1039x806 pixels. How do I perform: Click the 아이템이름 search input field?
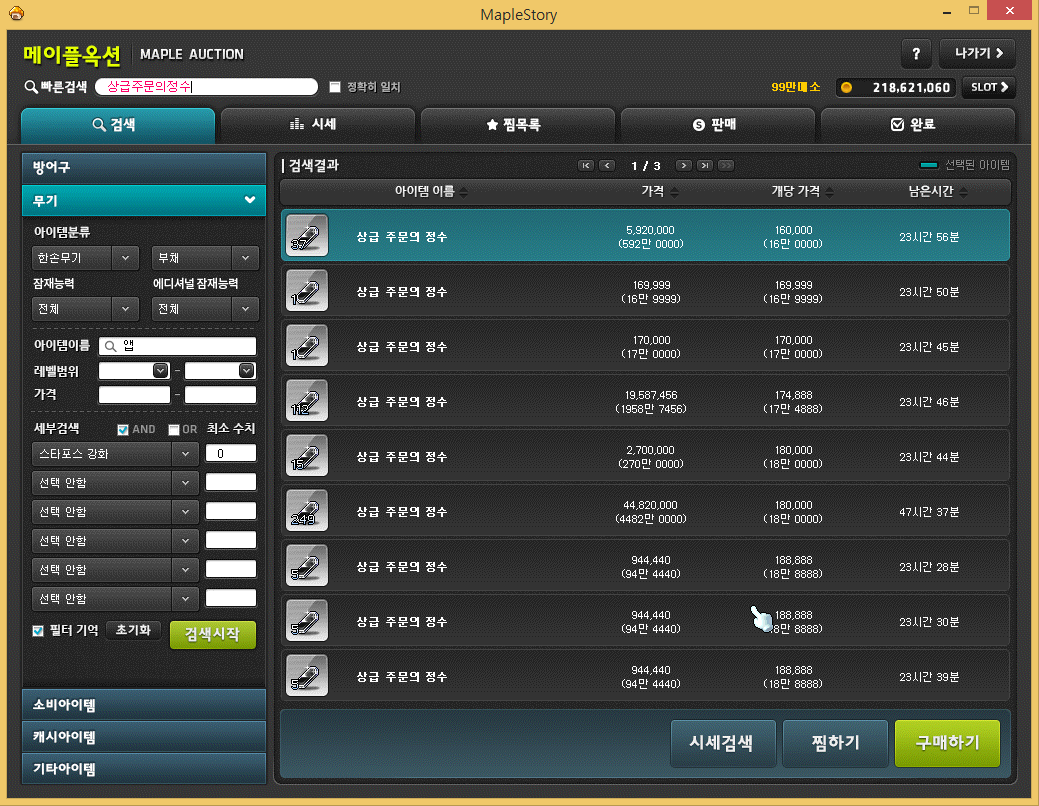pyautogui.click(x=178, y=346)
